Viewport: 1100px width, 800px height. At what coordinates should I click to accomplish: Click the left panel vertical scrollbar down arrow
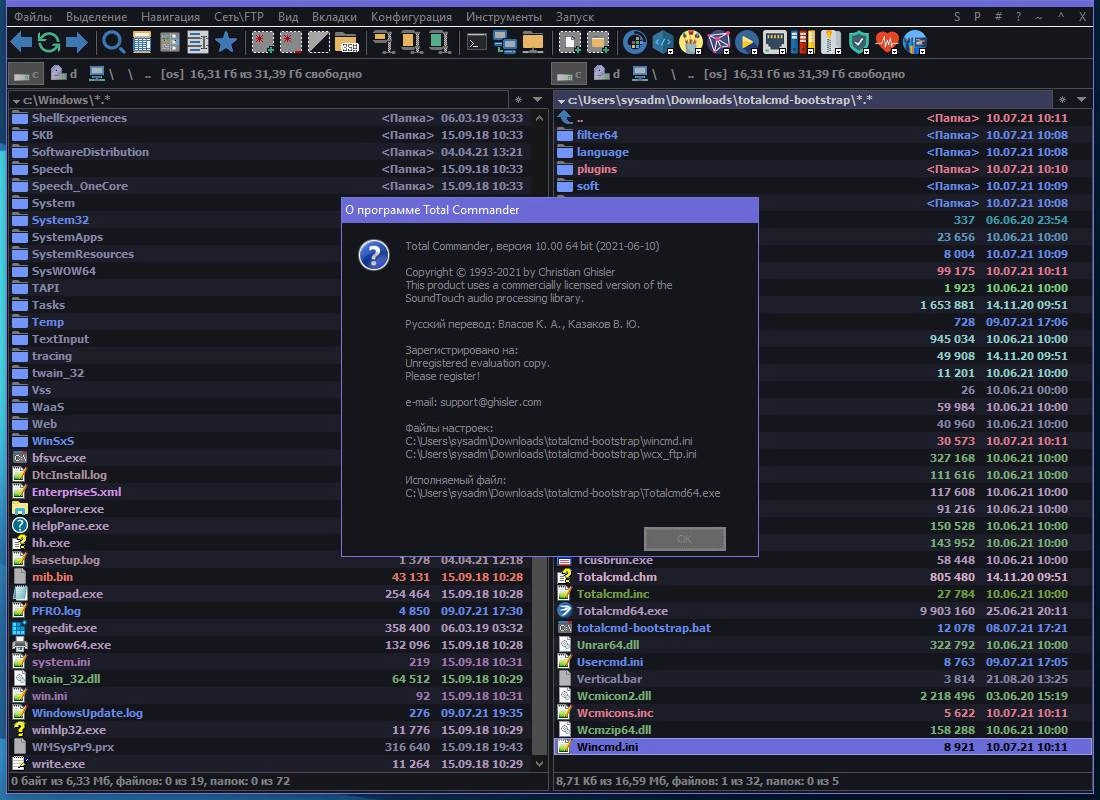(x=539, y=764)
